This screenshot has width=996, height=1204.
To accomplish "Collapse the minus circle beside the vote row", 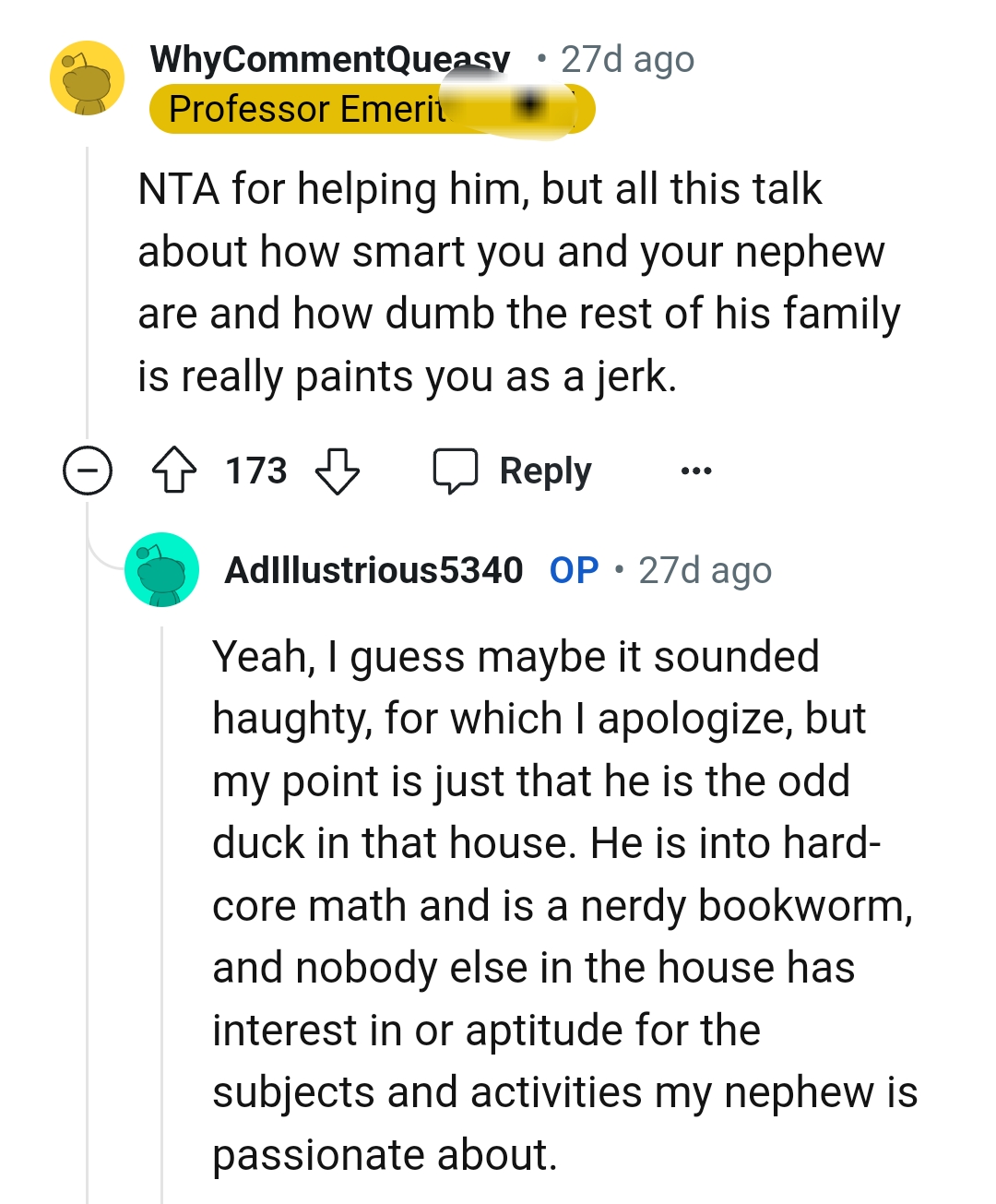I will pos(88,473).
